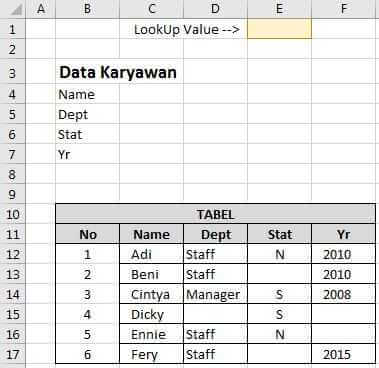This screenshot has width=379, height=368.
Task: Select column F header
Action: (x=343, y=9)
